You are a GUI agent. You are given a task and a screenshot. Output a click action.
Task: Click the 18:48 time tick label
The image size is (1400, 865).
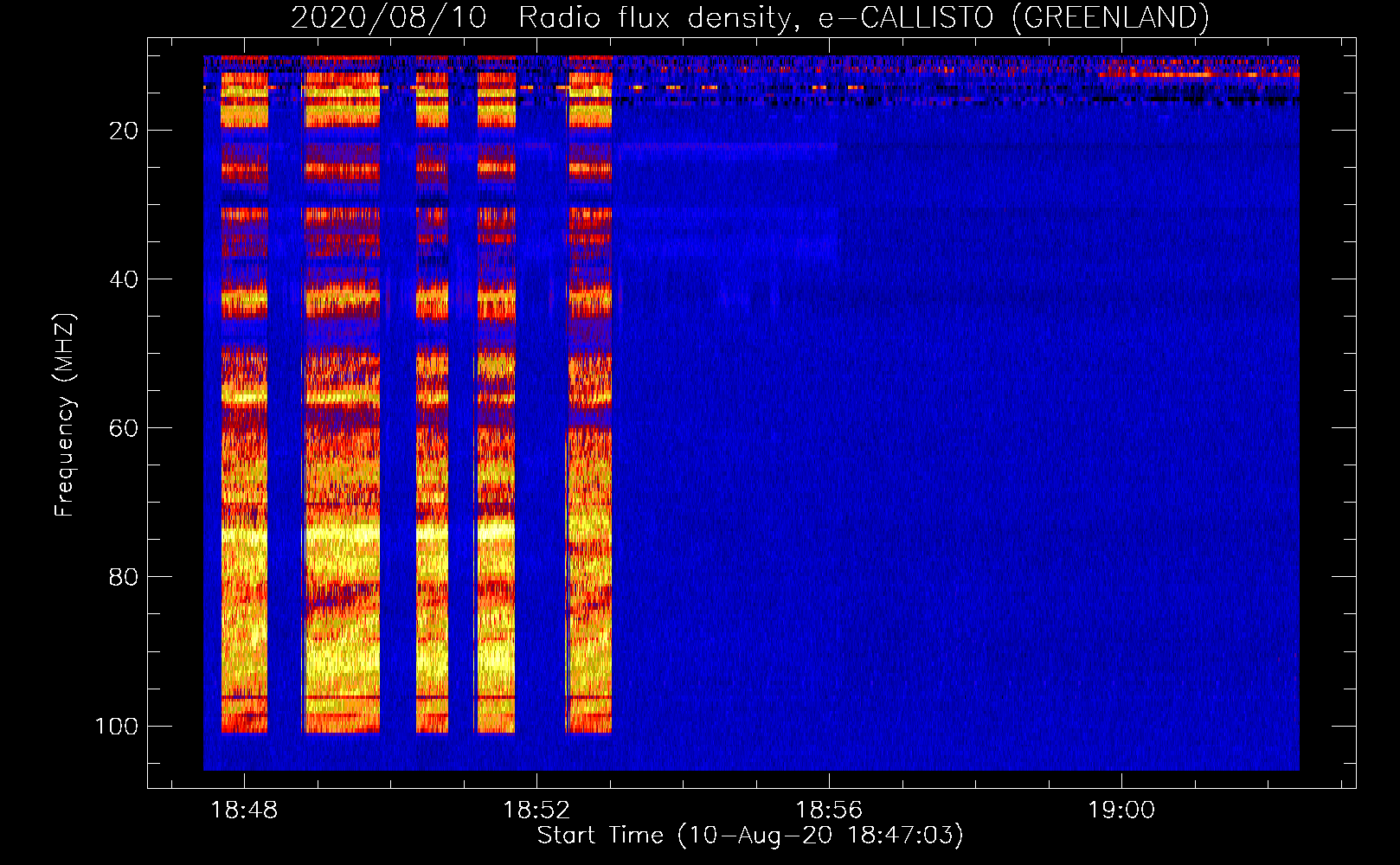click(x=244, y=811)
